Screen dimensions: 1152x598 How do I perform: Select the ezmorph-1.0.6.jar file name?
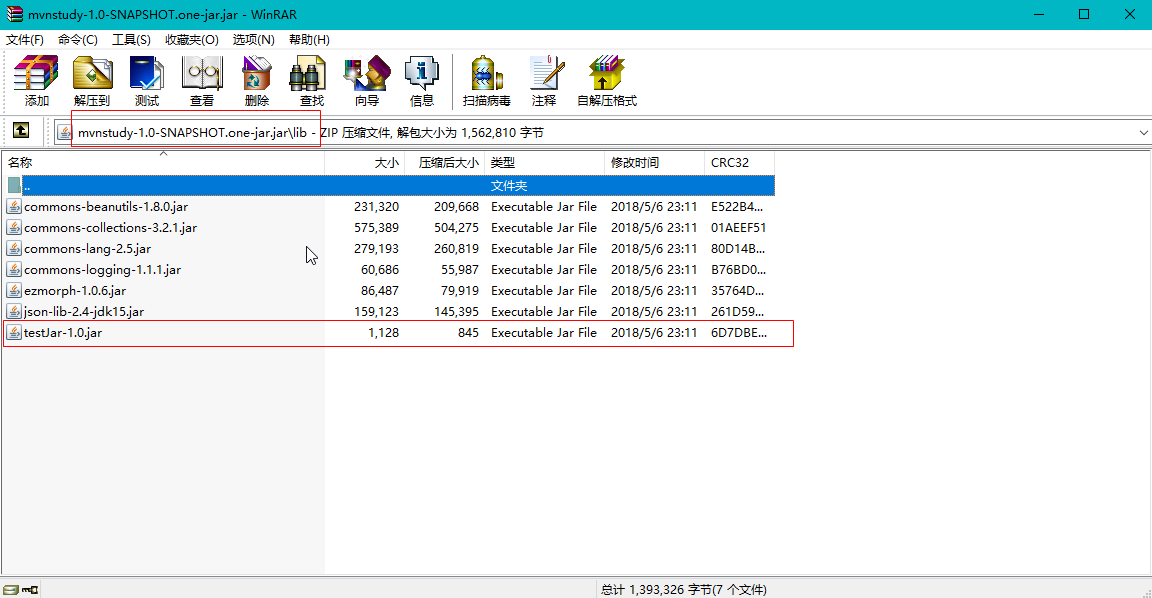pyautogui.click(x=75, y=290)
